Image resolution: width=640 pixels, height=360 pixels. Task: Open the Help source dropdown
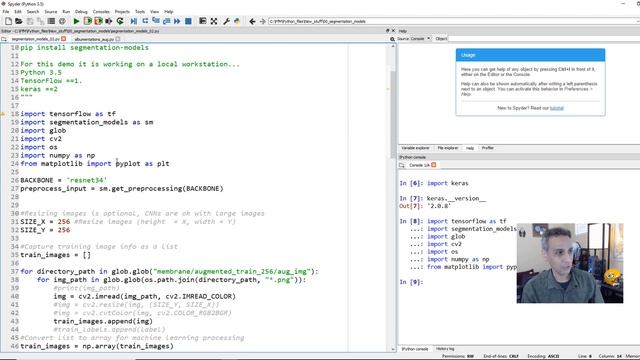click(420, 38)
